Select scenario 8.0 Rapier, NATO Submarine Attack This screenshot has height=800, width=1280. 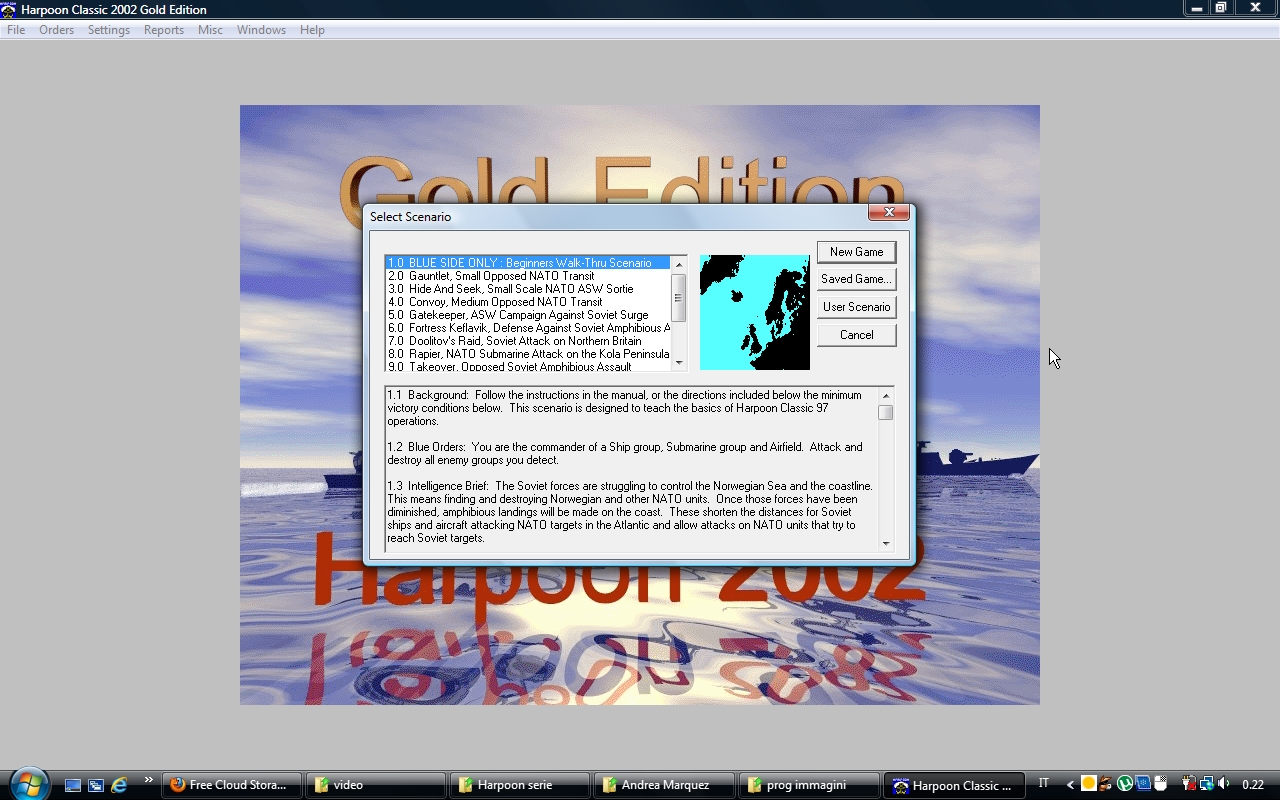point(528,354)
